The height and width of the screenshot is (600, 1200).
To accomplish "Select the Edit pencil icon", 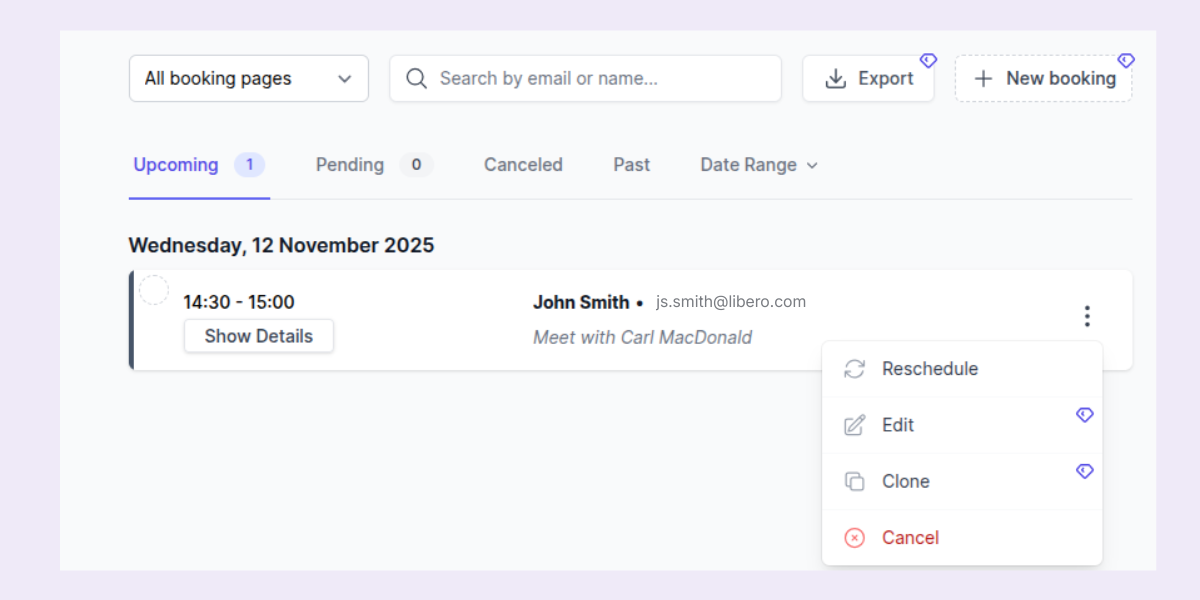I will coord(854,425).
